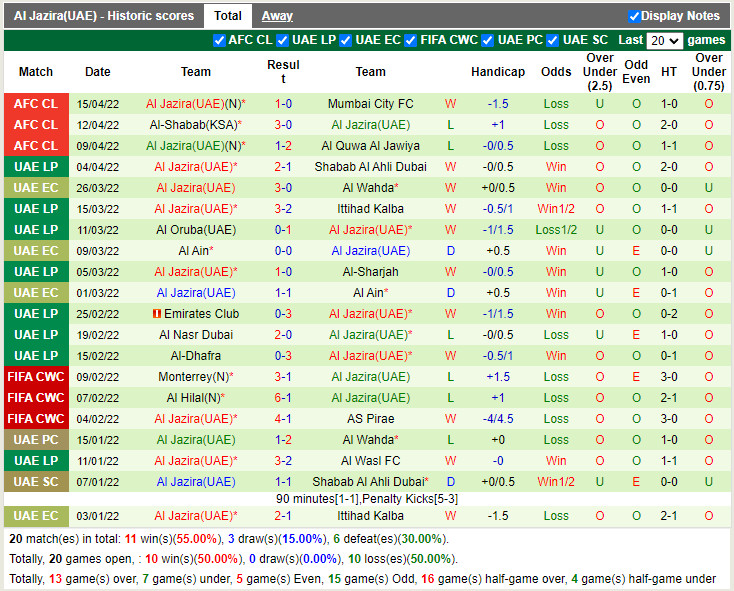Open Emirates Club team link
Image resolution: width=734 pixels, height=591 pixels.
(201, 314)
